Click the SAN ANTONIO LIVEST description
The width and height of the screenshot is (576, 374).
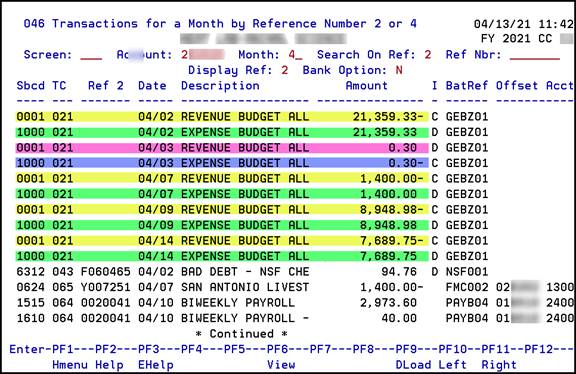tap(245, 287)
